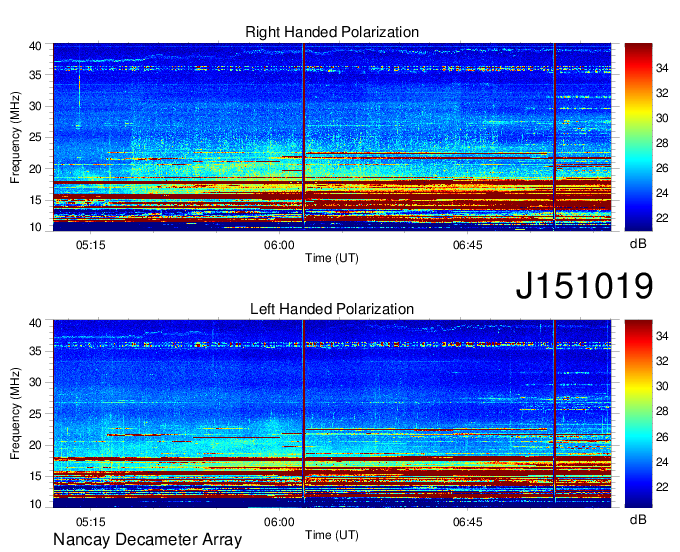
Task: Click the 06:00 tick label on top plot
Action: point(279,245)
